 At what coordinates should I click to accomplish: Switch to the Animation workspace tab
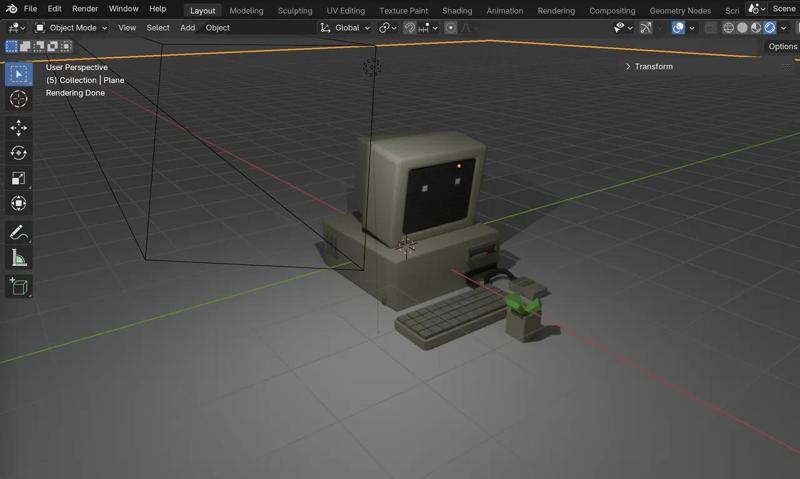(x=505, y=11)
